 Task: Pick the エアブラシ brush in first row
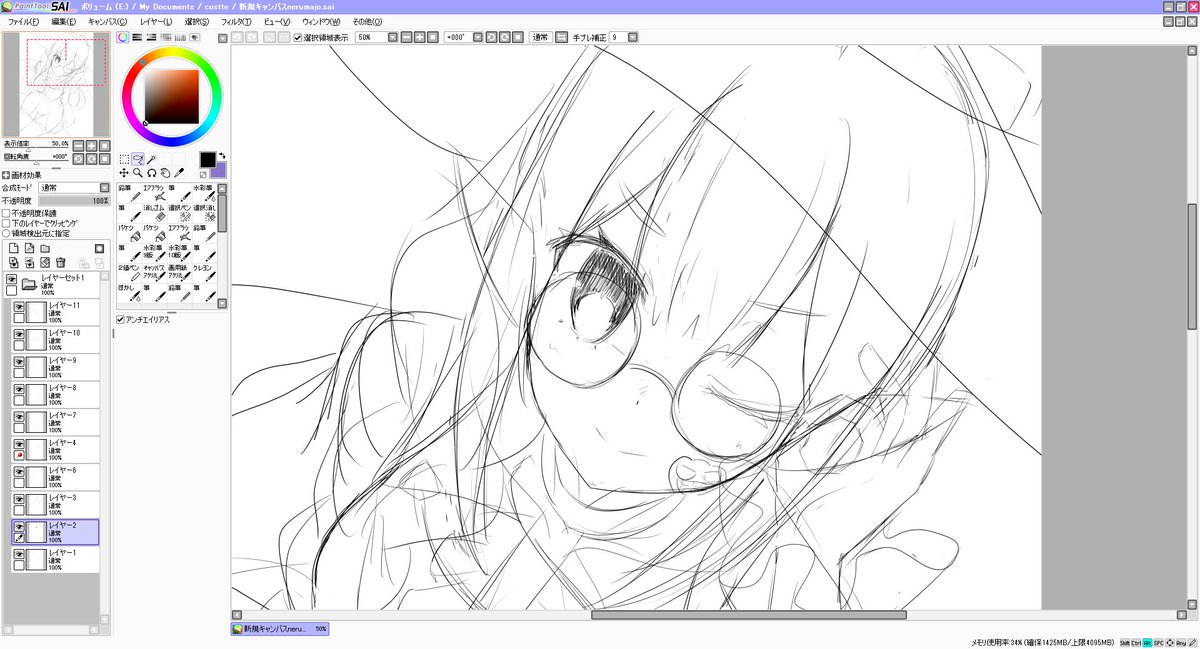pos(156,193)
